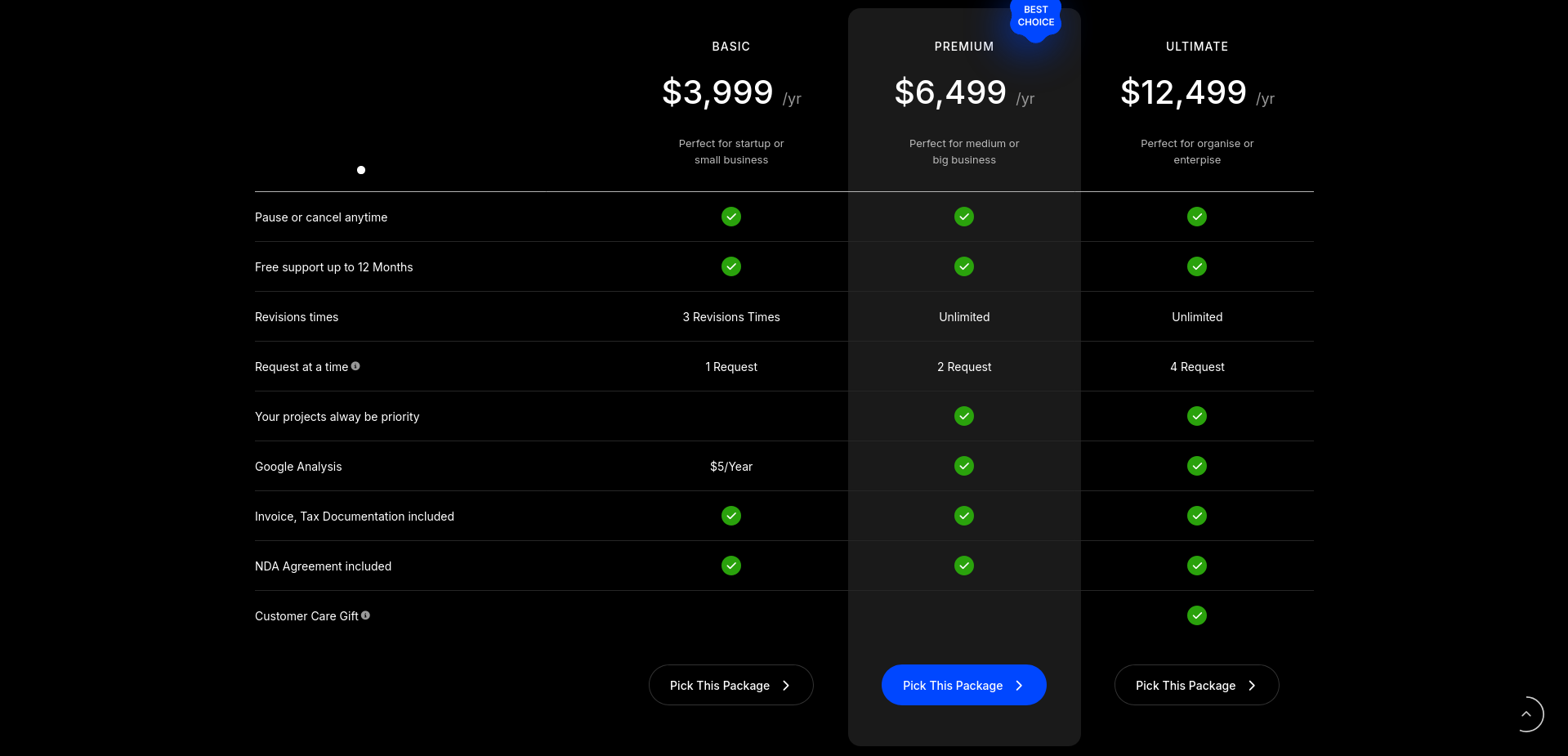
Task: Click the 'Request at a time' label
Action: [302, 367]
